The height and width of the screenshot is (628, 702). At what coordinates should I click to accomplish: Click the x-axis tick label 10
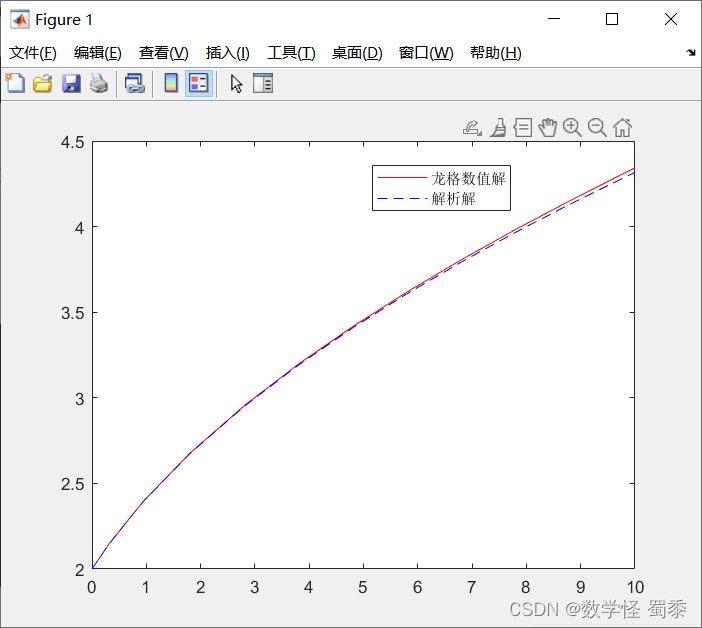[x=635, y=587]
